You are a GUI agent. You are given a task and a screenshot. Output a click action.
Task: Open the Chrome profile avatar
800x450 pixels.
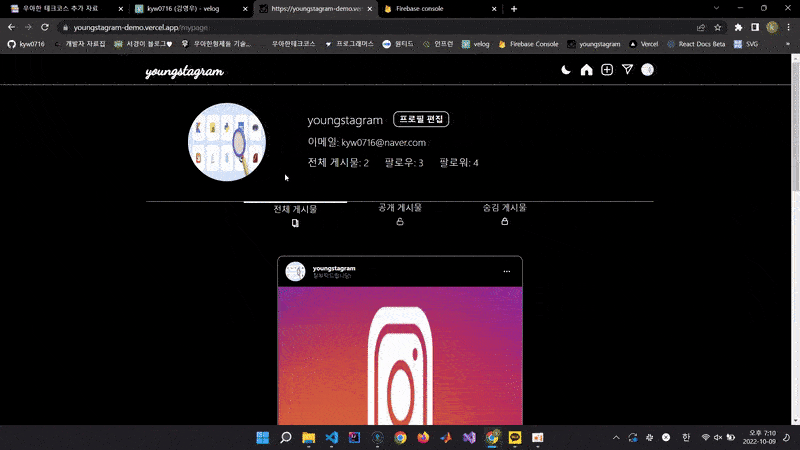(x=772, y=28)
